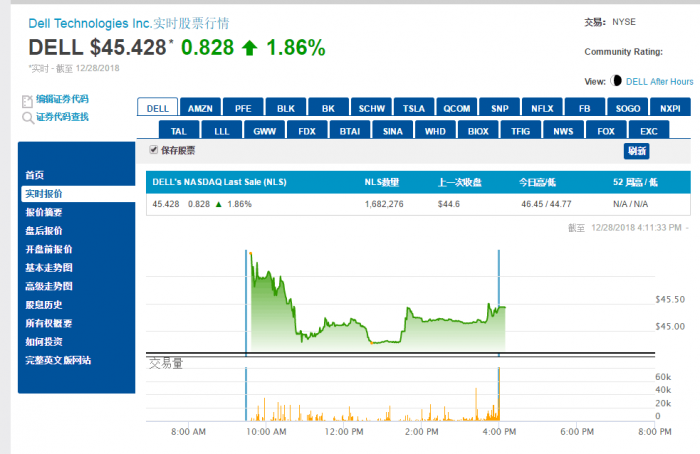Switch to the SINA ticker tab
Image resolution: width=700 pixels, height=454 pixels.
click(393, 131)
